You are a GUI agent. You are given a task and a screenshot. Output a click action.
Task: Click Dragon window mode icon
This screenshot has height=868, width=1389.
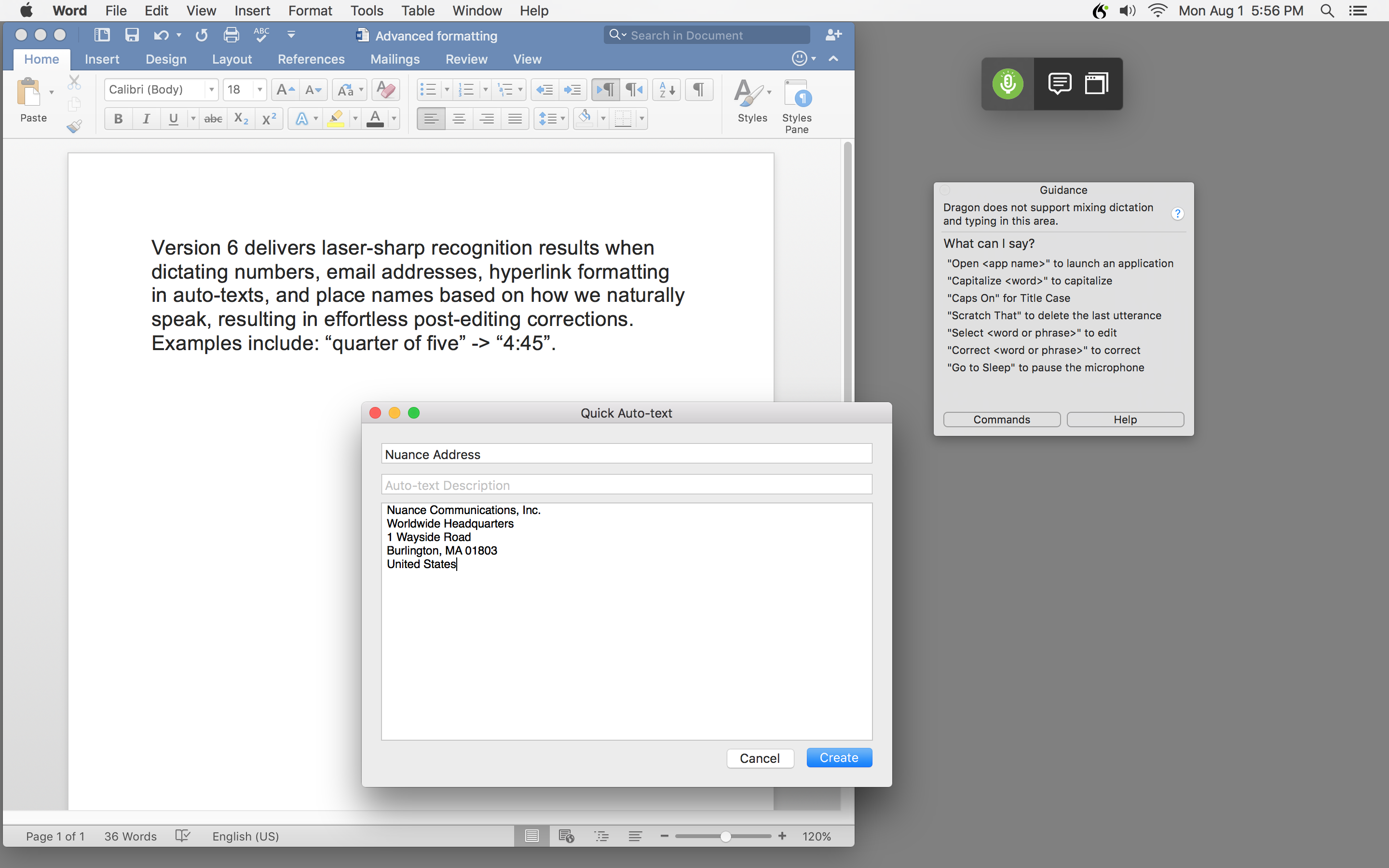pos(1096,84)
